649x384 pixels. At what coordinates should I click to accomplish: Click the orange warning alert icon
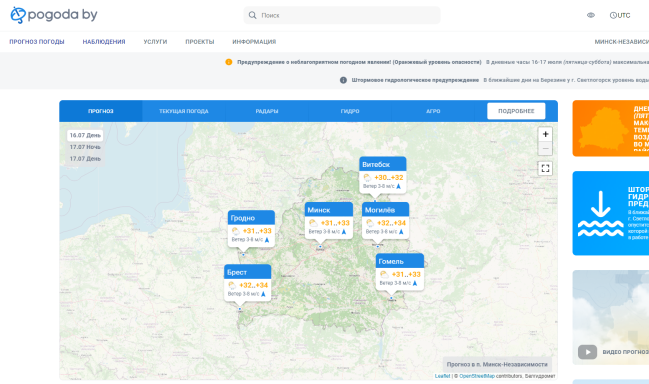(x=228, y=62)
